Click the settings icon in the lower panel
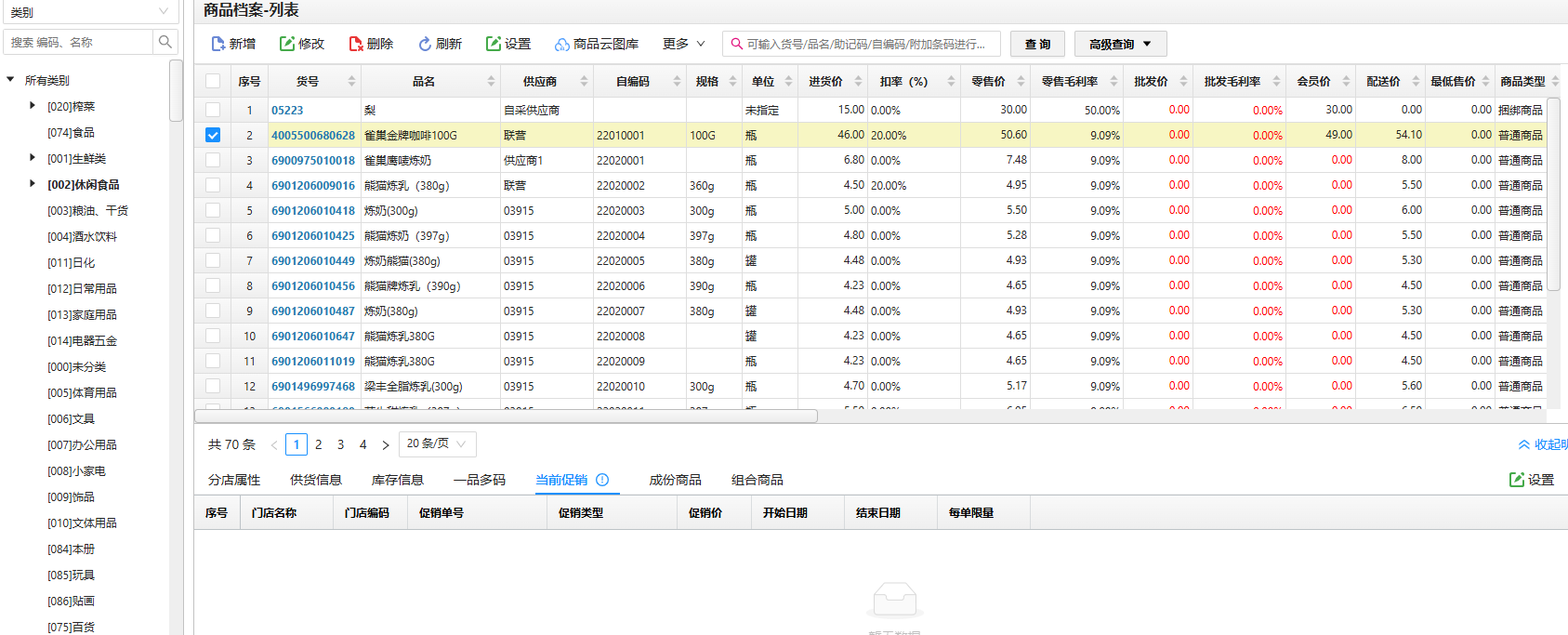This screenshot has width=1568, height=635. click(x=1517, y=480)
